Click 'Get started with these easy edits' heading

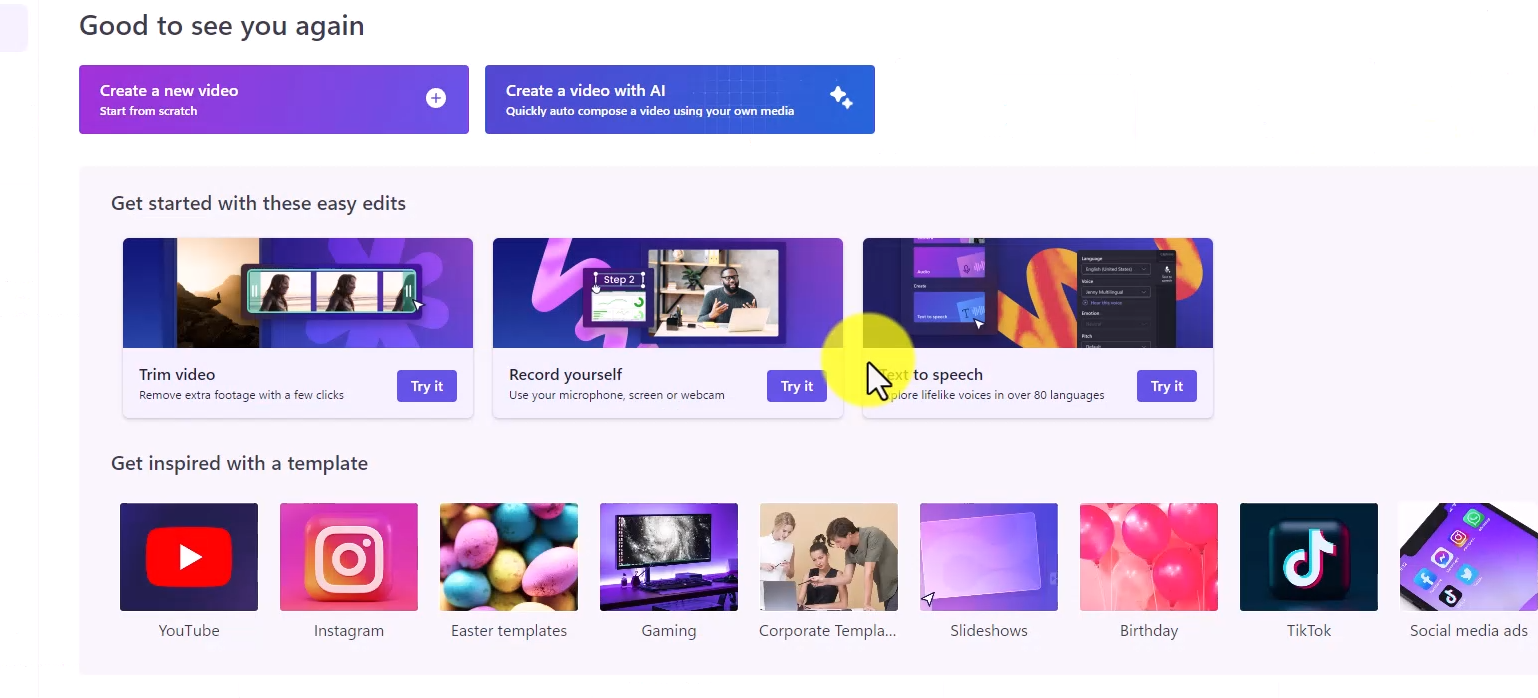[x=258, y=203]
